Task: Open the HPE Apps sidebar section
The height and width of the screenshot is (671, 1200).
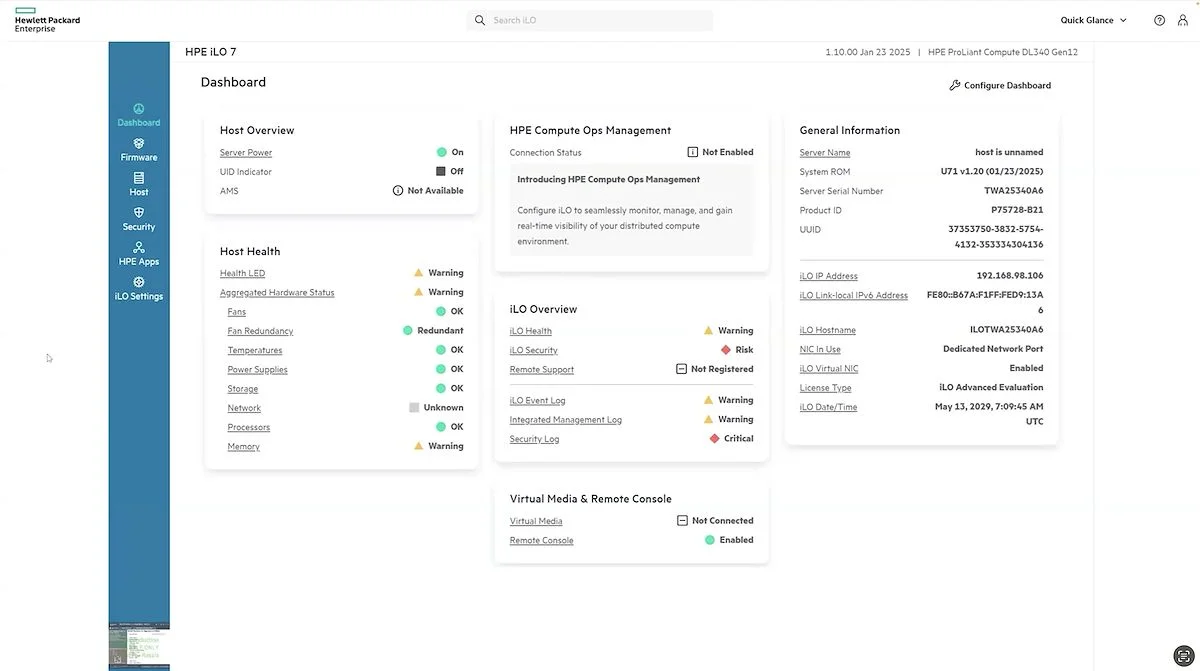Action: (x=138, y=254)
